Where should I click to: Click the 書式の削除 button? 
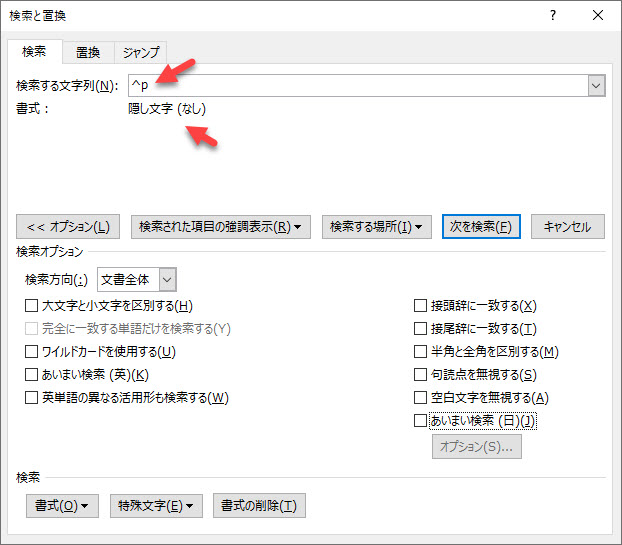coord(259,506)
